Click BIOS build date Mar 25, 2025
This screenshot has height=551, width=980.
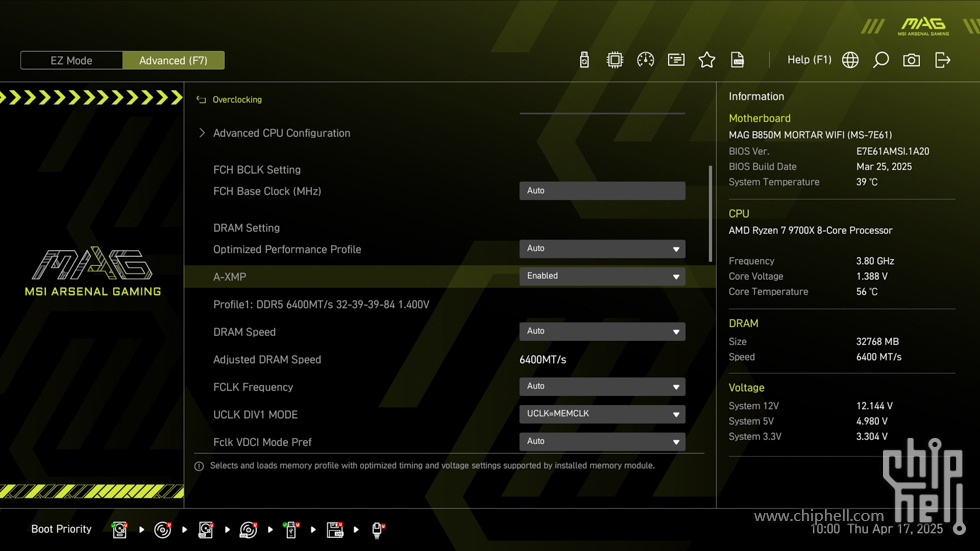tap(884, 167)
